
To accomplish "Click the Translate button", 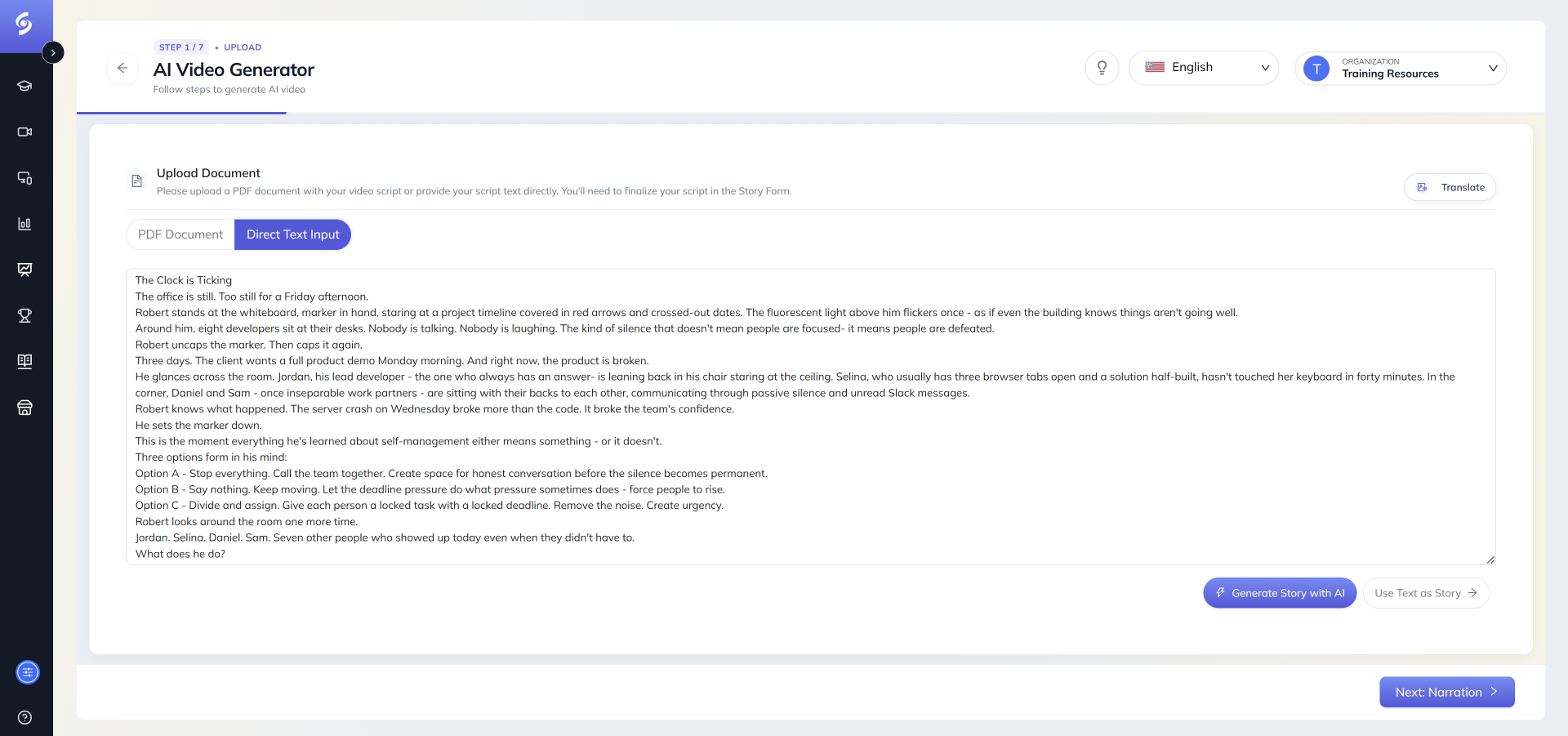I will (x=1450, y=187).
